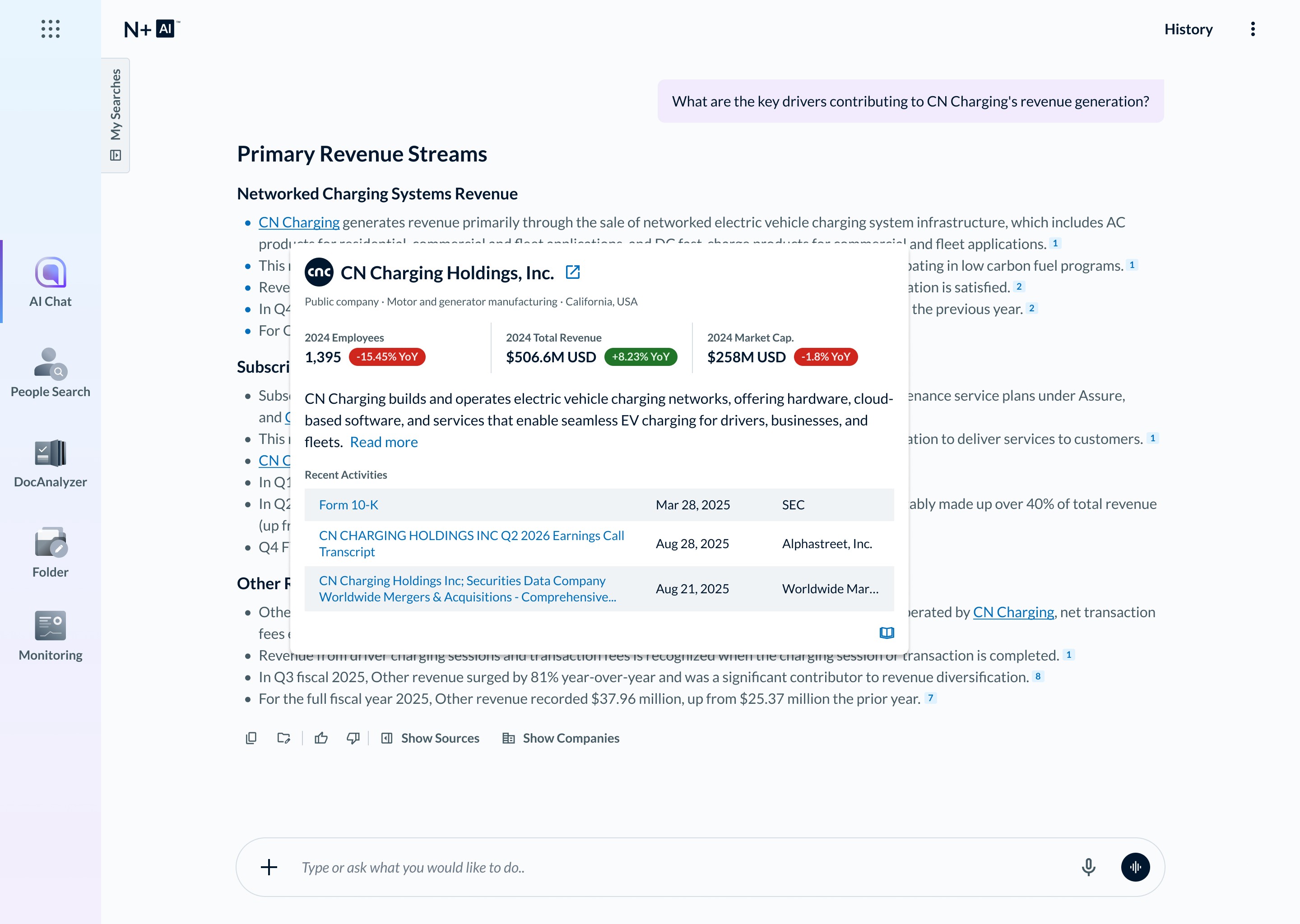Click the chat message input field
The image size is (1300, 924).
click(x=683, y=867)
